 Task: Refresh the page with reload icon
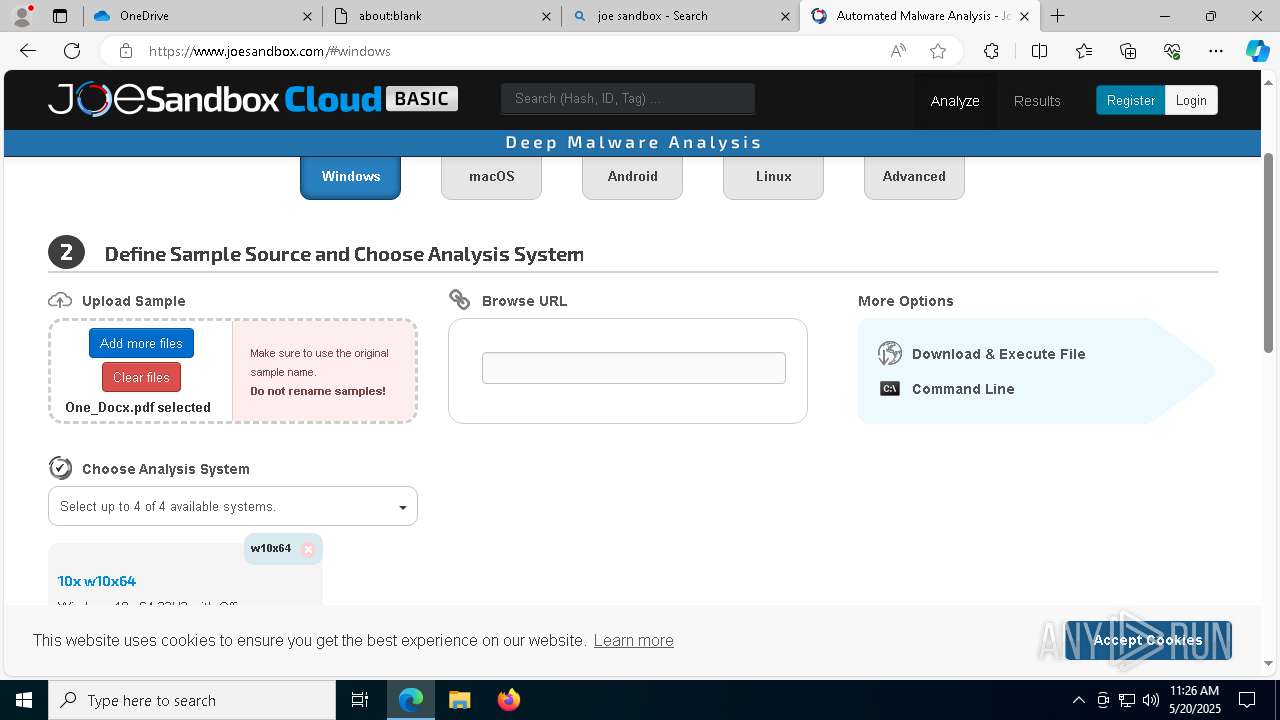coord(72,51)
